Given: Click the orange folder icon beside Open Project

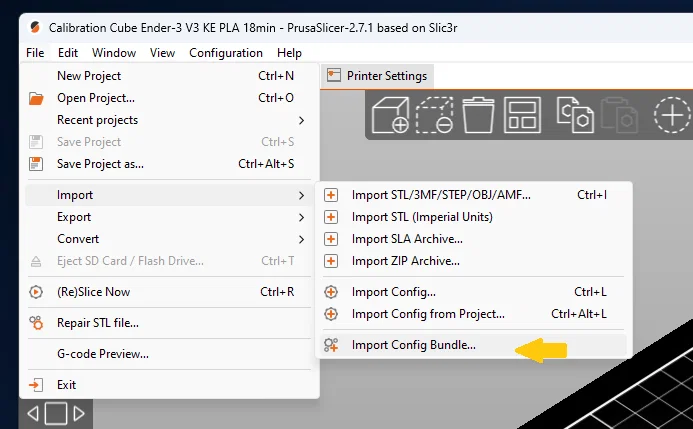Looking at the screenshot, I should click(36, 98).
